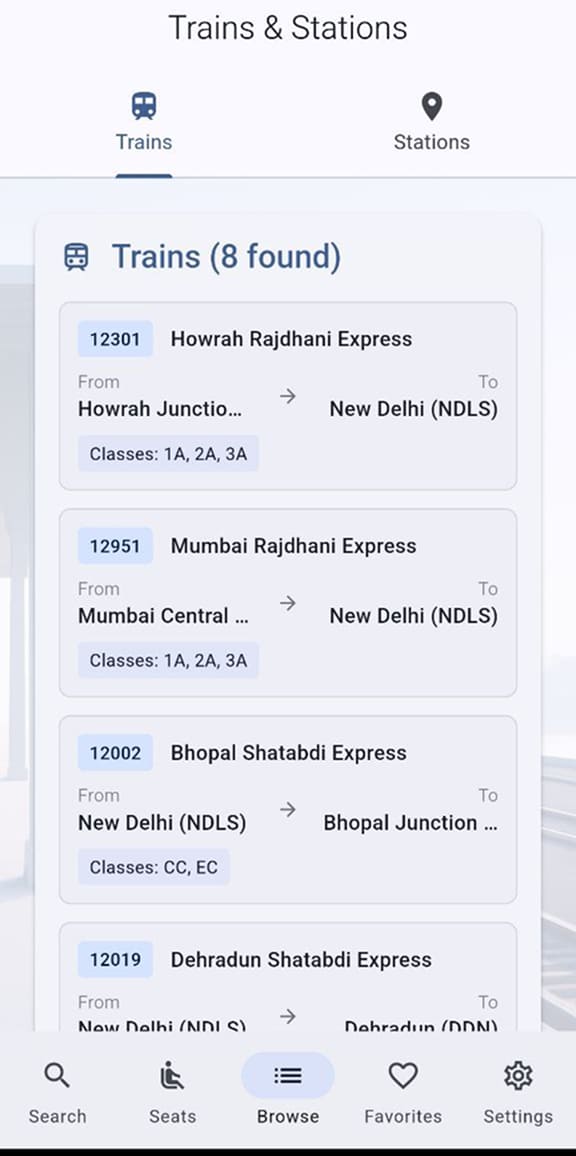
Task: Select the Browse list icon
Action: tap(287, 1074)
